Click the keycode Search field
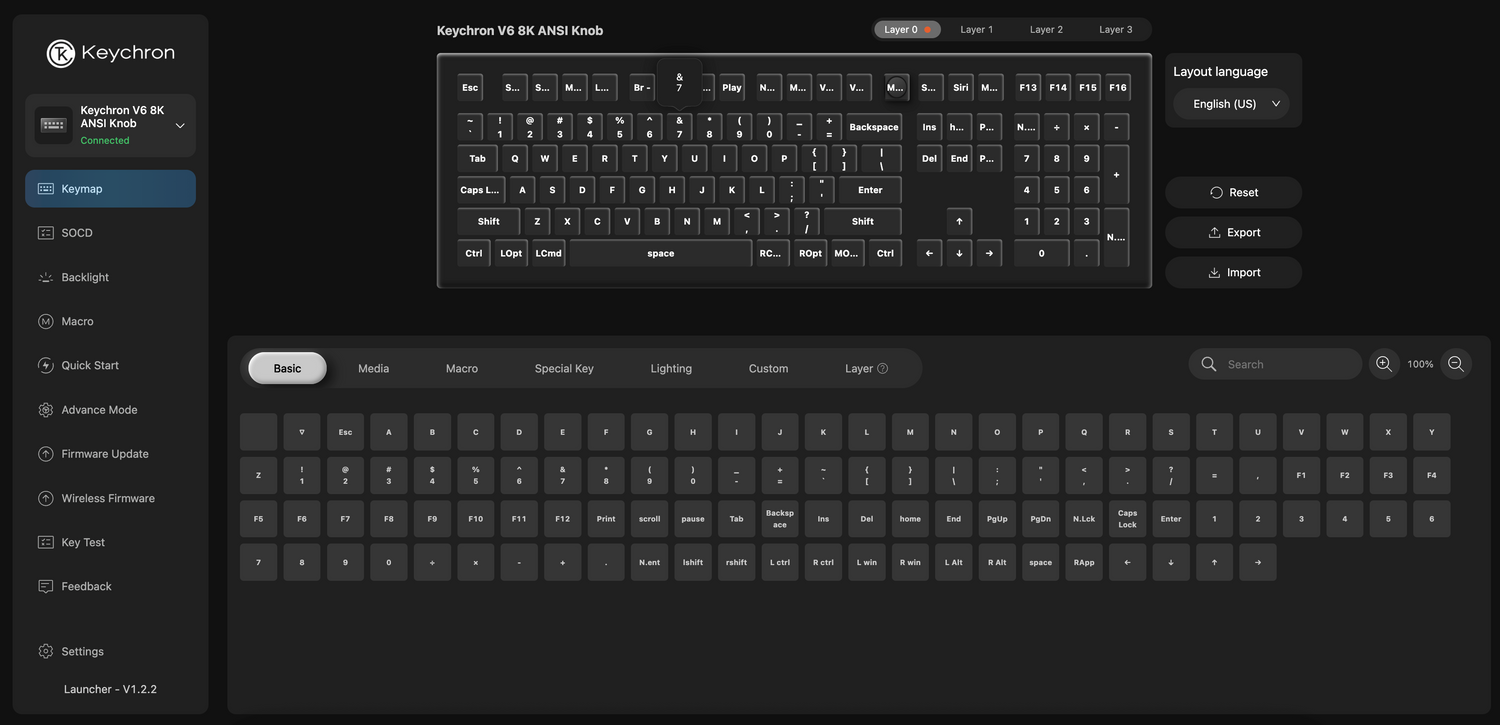Image resolution: width=1500 pixels, height=725 pixels. pyautogui.click(x=1285, y=364)
